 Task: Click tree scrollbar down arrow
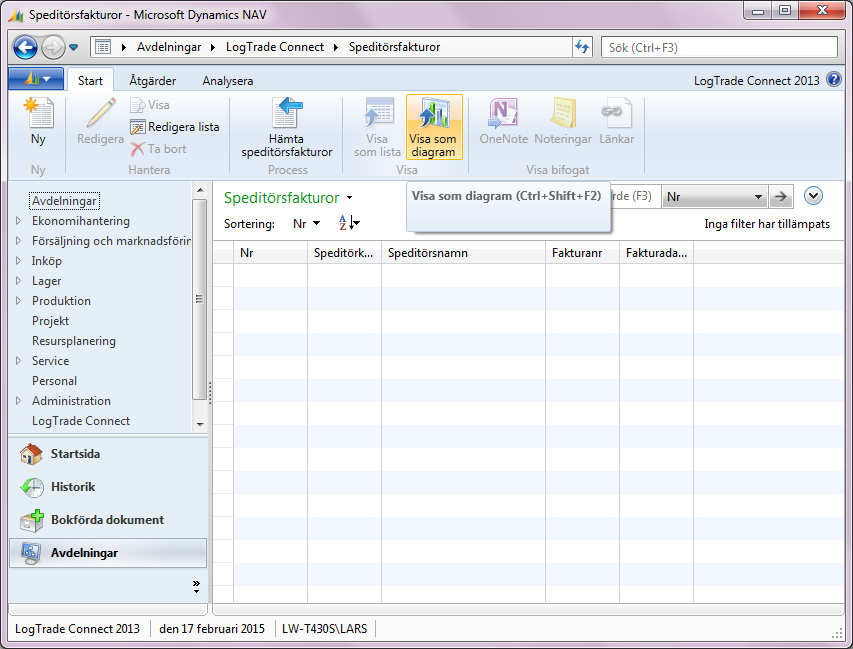200,424
